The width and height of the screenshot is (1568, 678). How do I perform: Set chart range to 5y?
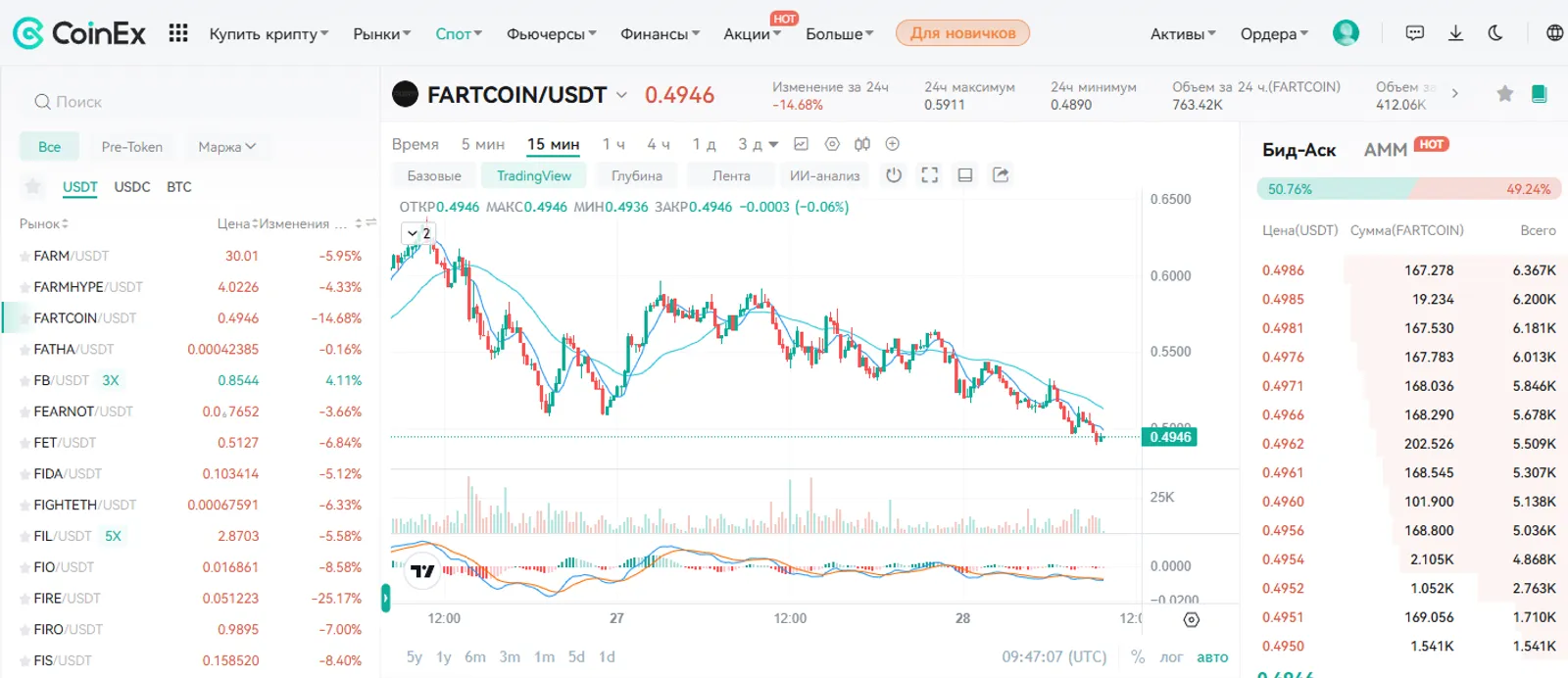pyautogui.click(x=415, y=657)
